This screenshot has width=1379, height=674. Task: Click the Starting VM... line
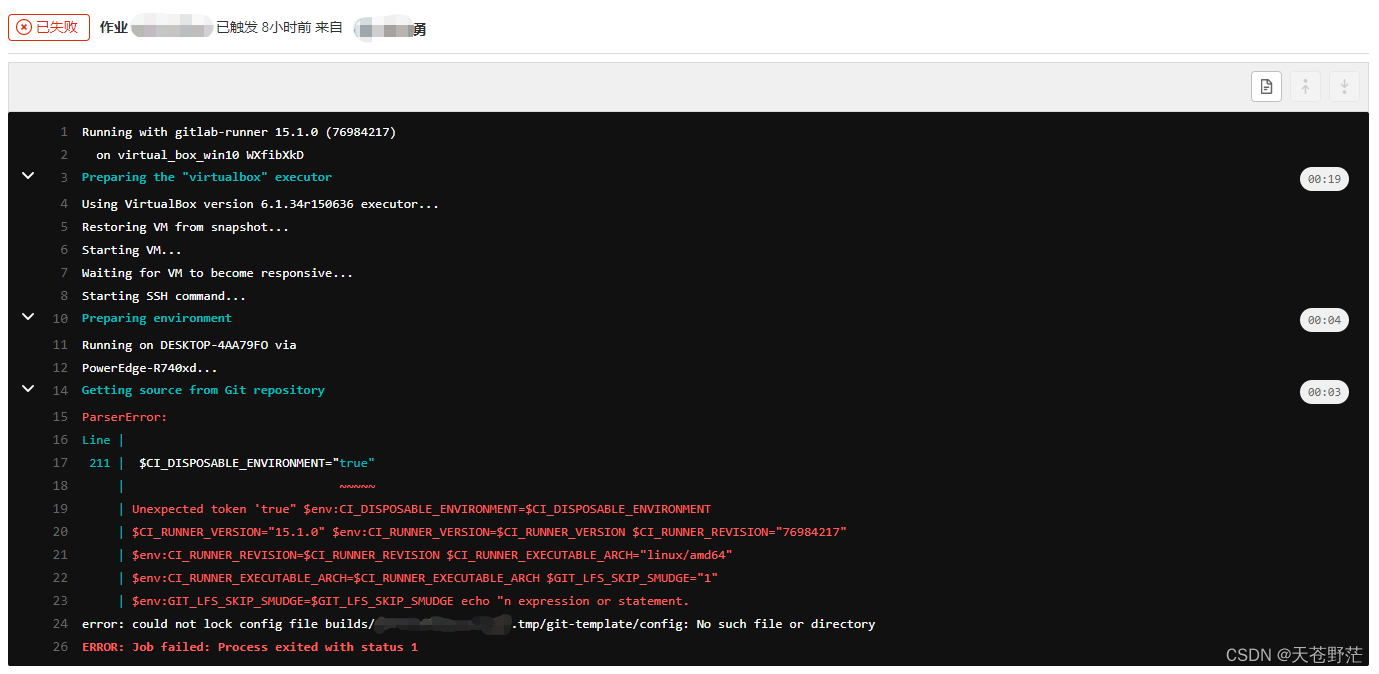click(x=132, y=250)
